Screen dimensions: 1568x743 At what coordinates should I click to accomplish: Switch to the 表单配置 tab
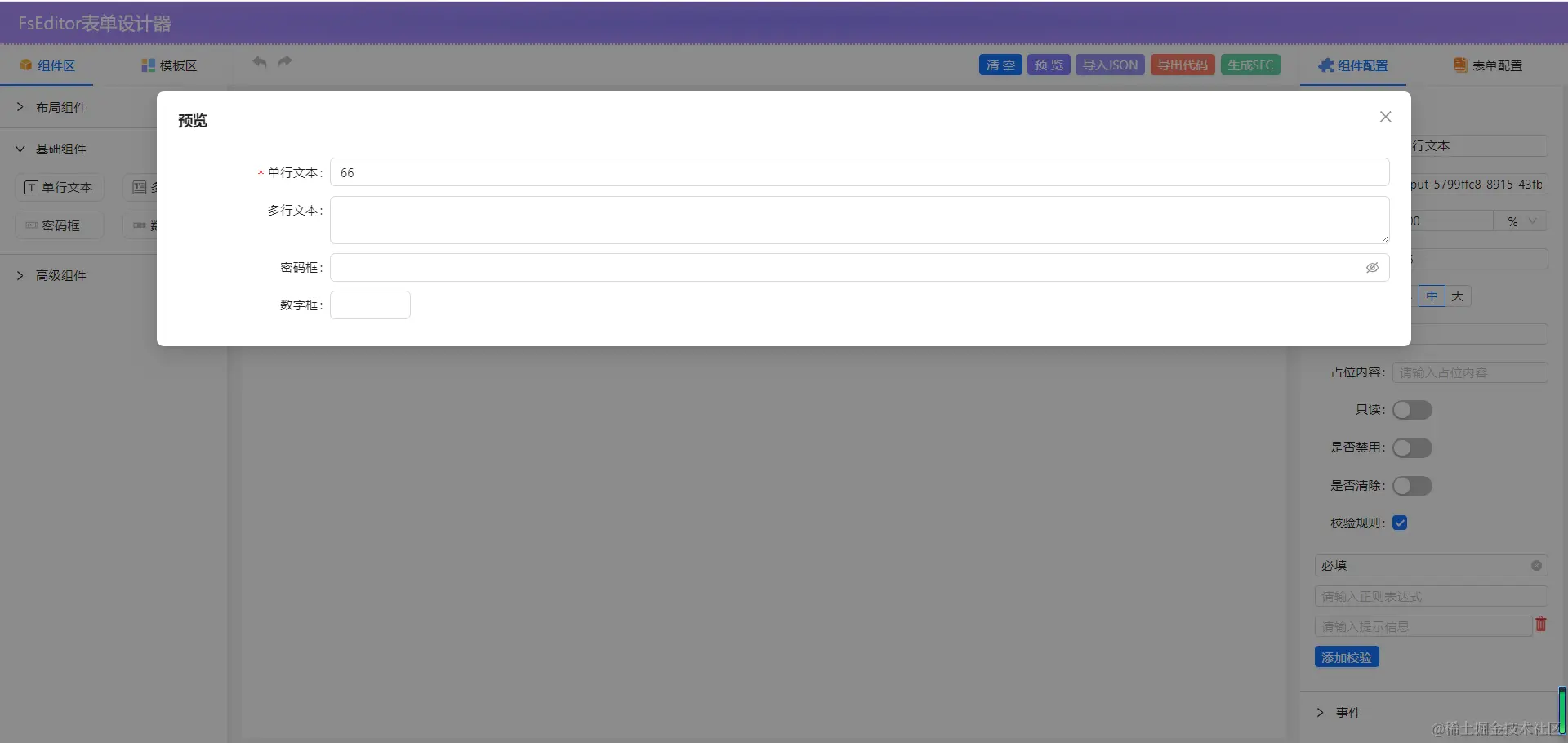1488,65
